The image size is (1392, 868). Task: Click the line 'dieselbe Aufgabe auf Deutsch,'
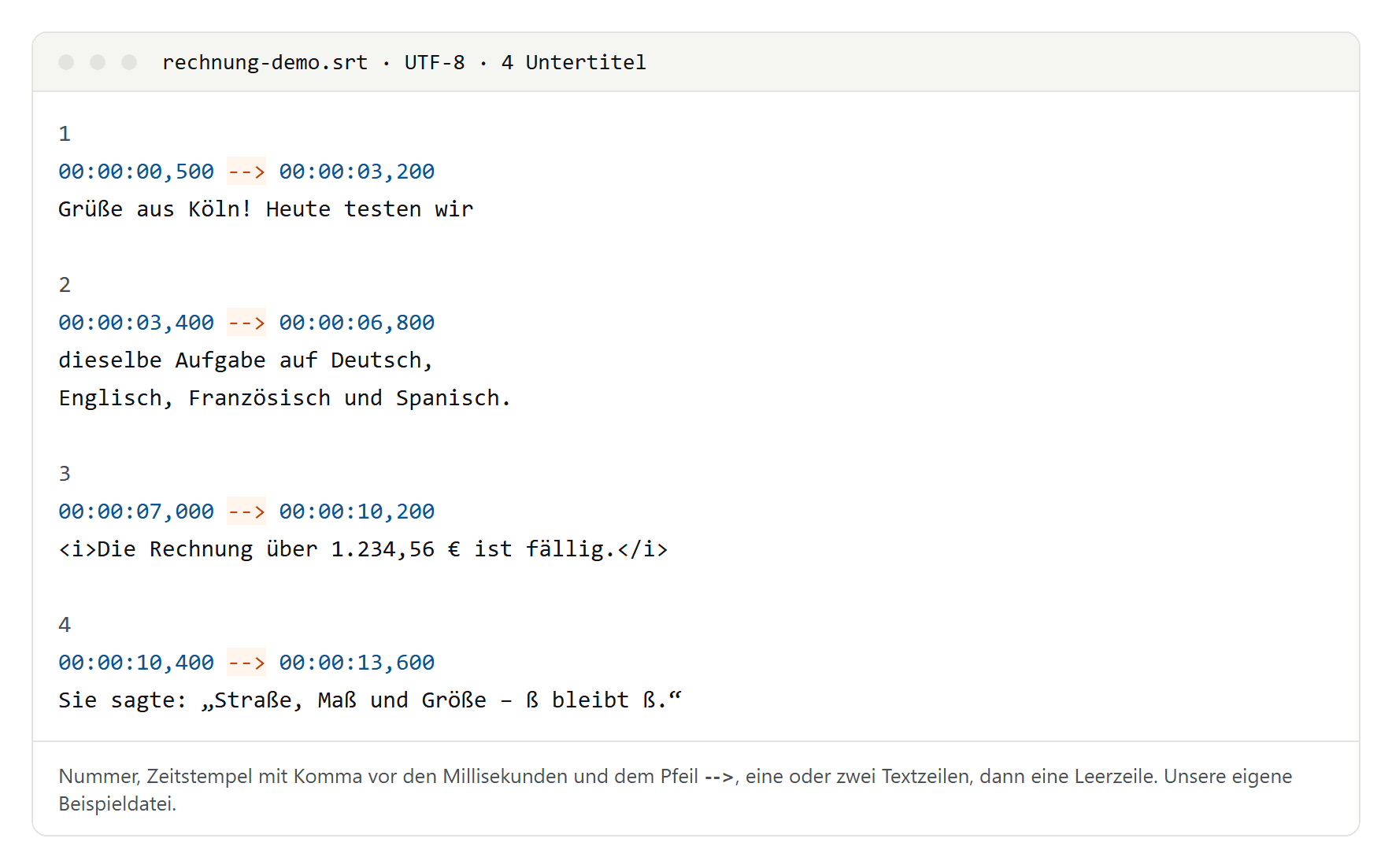pyautogui.click(x=246, y=360)
